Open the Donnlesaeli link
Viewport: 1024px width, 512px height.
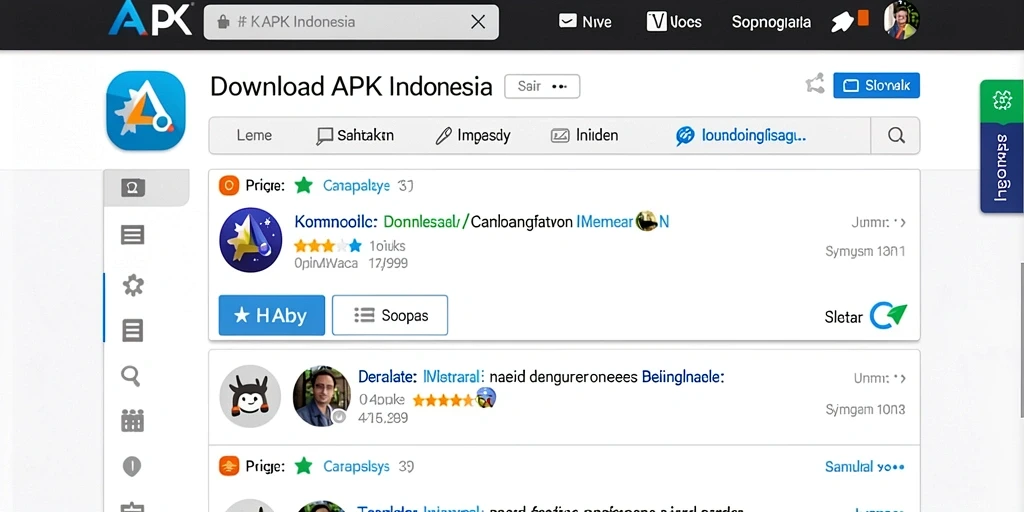421,222
